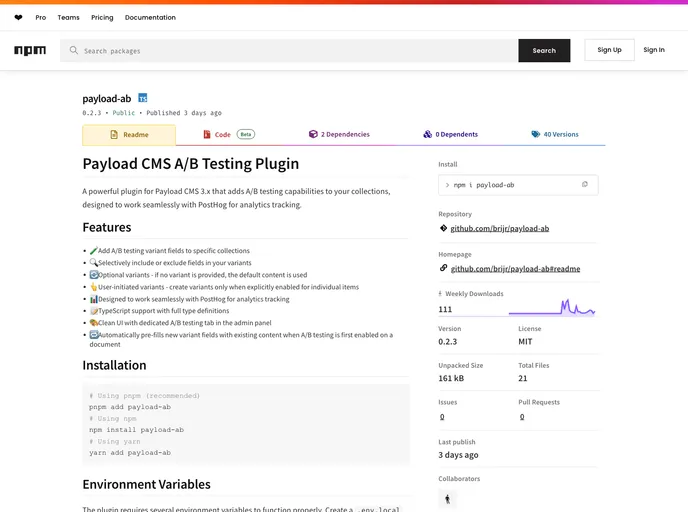This screenshot has width=688, height=512.
Task: Click the TypeScript badge next to payload-ab
Action: 143,98
